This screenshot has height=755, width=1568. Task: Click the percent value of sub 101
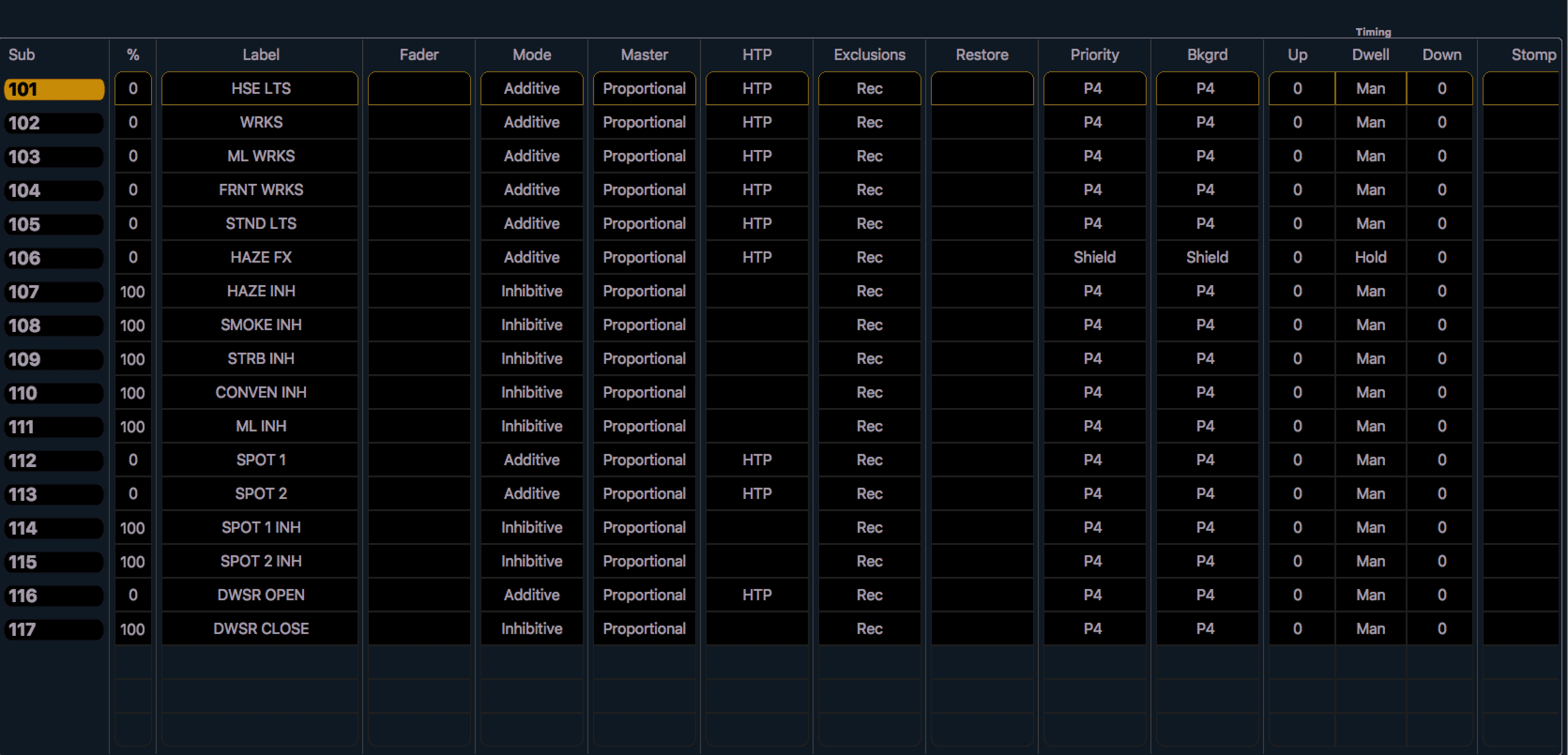click(x=133, y=89)
